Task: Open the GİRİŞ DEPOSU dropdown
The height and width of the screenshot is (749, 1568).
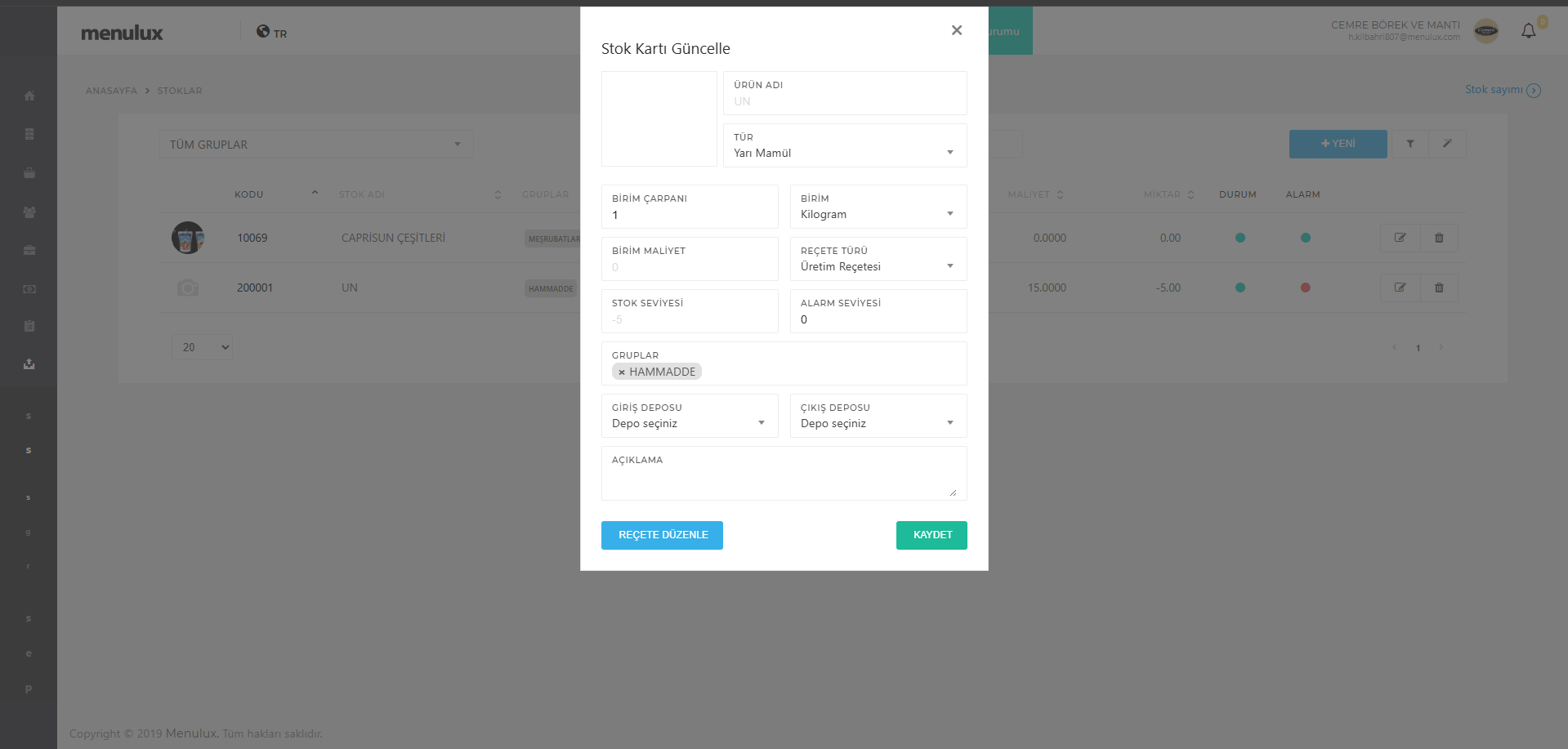Action: point(690,416)
